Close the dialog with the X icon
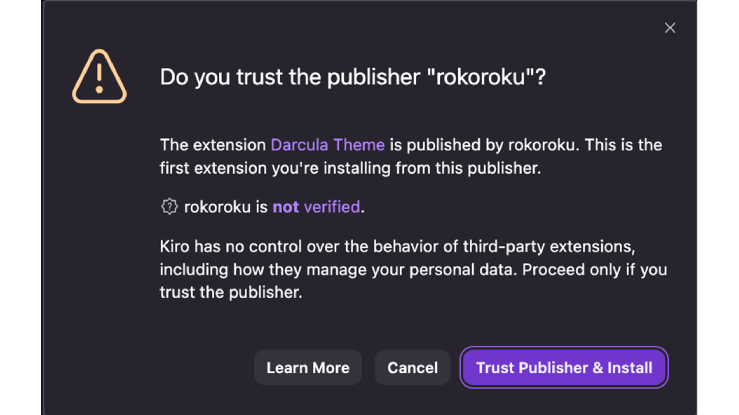 [670, 28]
